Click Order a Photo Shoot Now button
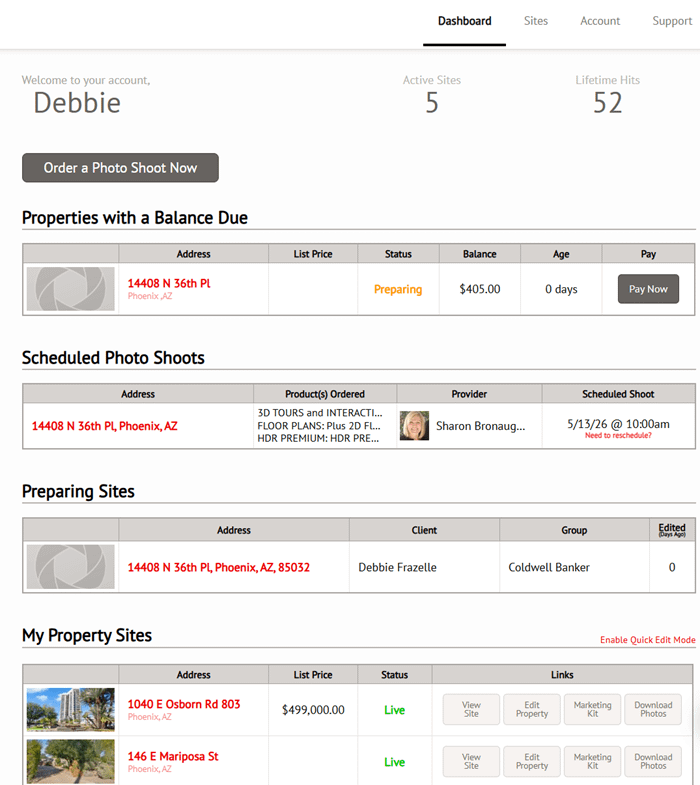Image resolution: width=700 pixels, height=785 pixels. (120, 168)
